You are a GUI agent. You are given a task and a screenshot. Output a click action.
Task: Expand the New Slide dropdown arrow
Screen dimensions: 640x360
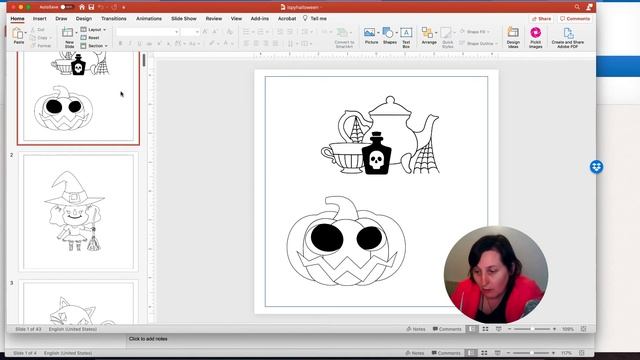76,32
